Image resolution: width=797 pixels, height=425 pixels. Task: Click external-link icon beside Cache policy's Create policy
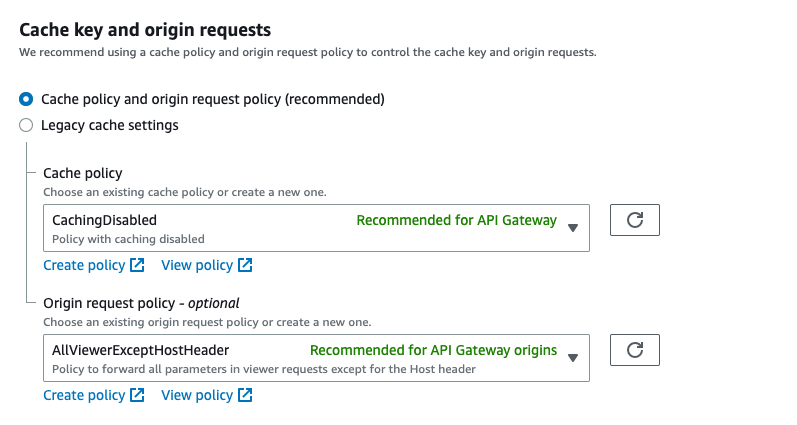(x=137, y=265)
